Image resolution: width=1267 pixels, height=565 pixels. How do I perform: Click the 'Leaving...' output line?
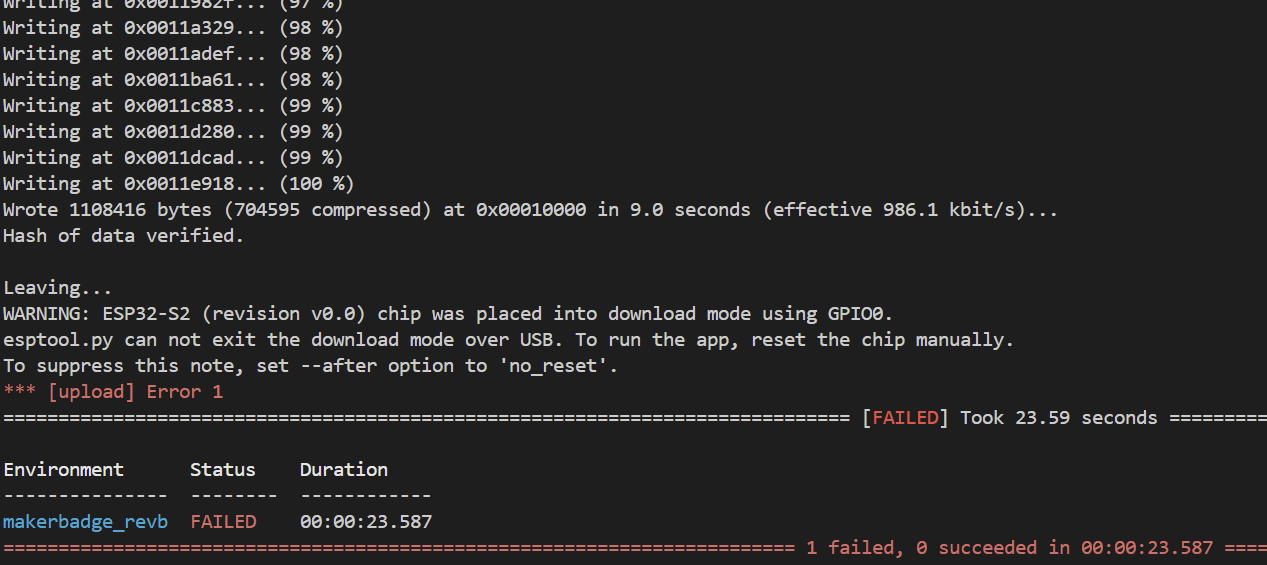[x=58, y=288]
